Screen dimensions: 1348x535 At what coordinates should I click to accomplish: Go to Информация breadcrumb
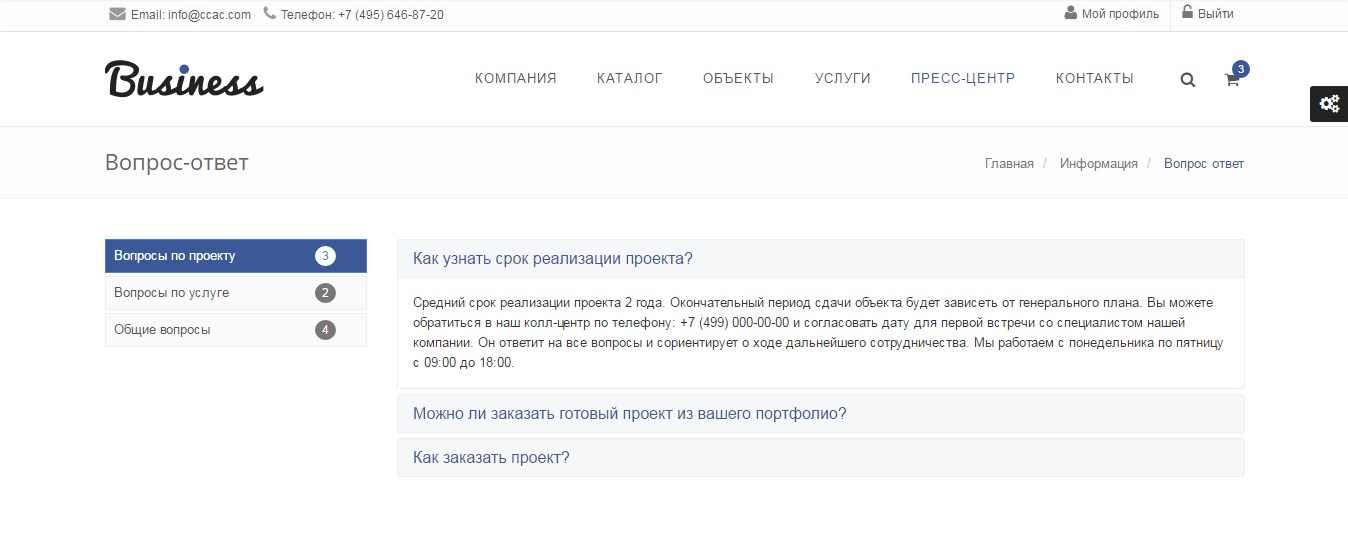click(x=1099, y=163)
